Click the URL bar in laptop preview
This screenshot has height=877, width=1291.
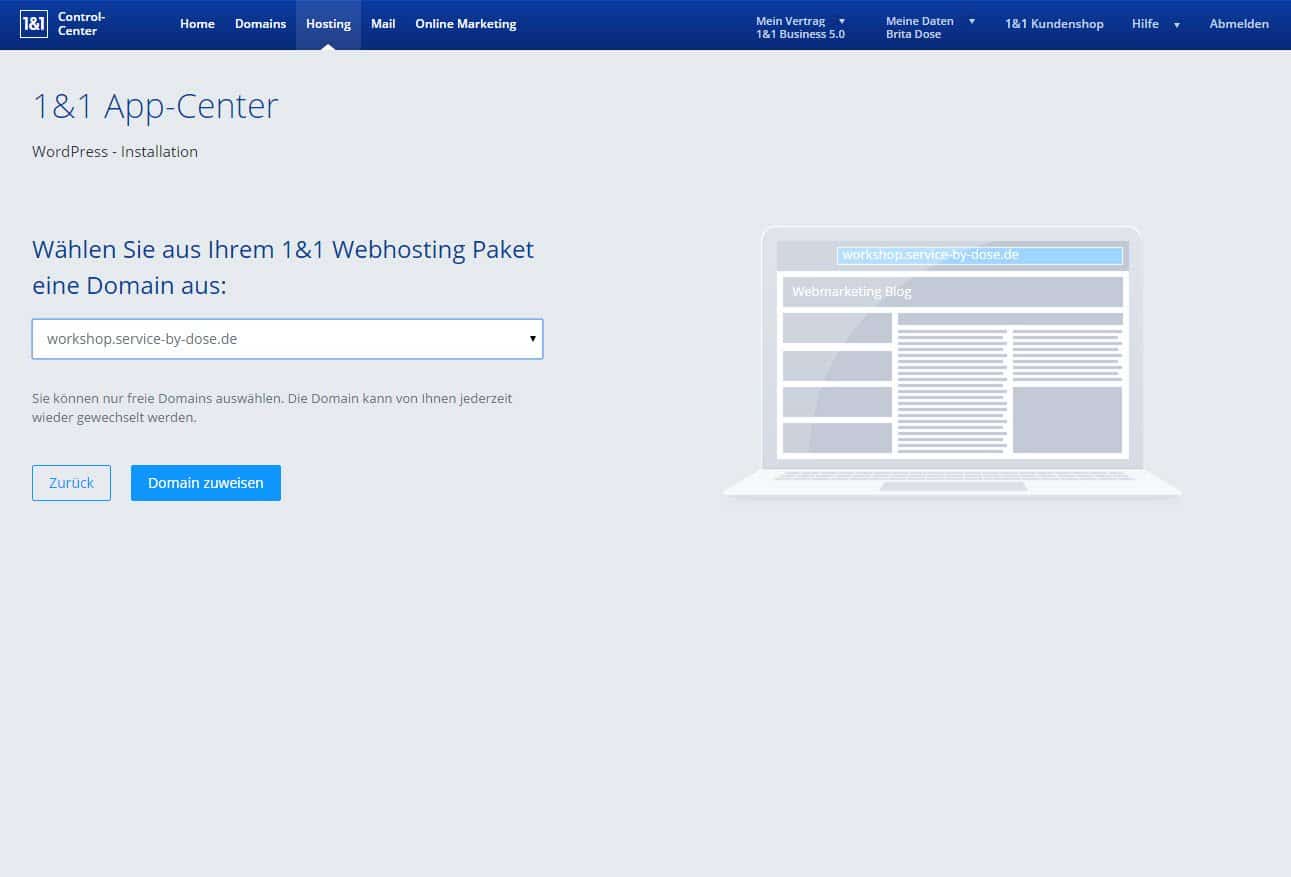click(979, 256)
